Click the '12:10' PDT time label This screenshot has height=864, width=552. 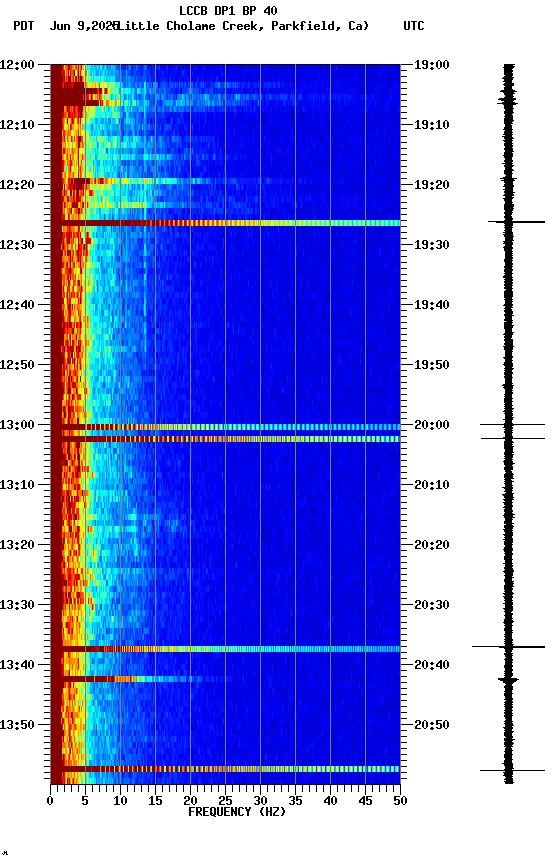pos(17,125)
